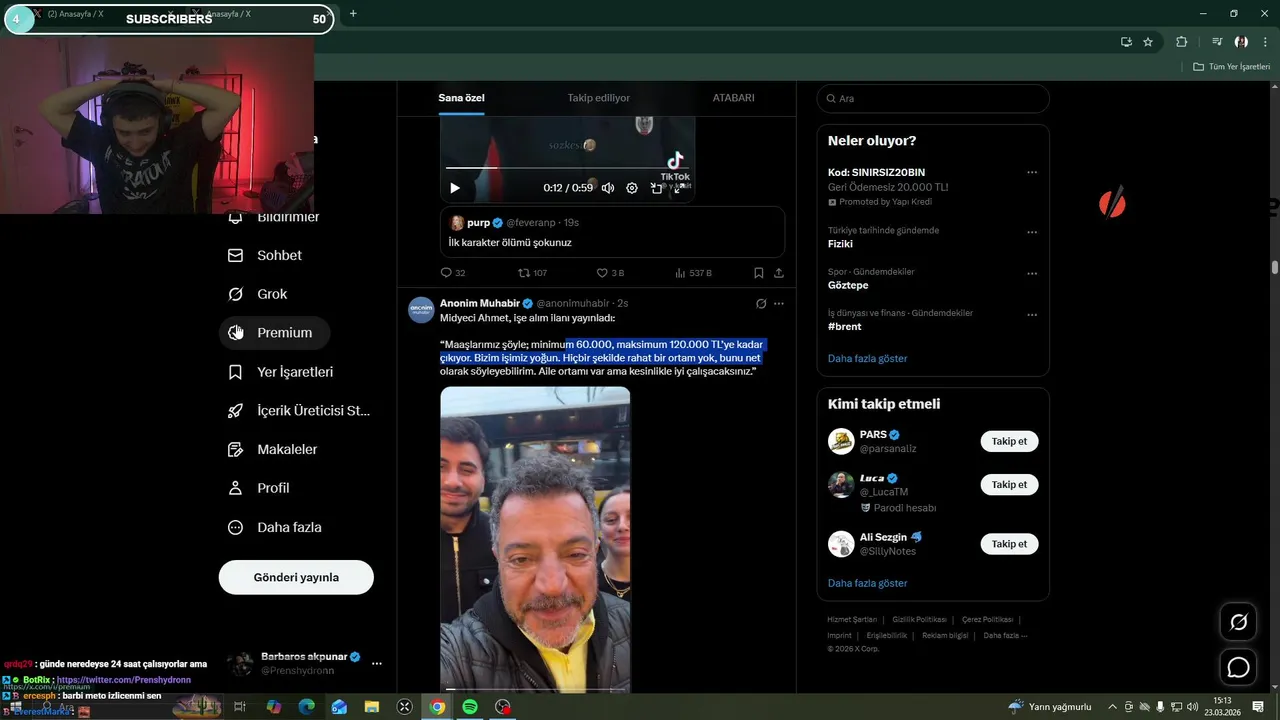
Task: Bookmark this page with star icon
Action: point(1148,42)
